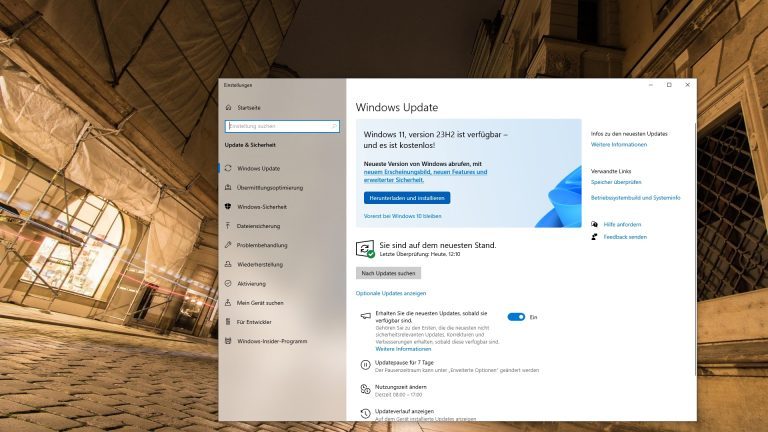Turn off the newest updates toggle switch

click(516, 317)
